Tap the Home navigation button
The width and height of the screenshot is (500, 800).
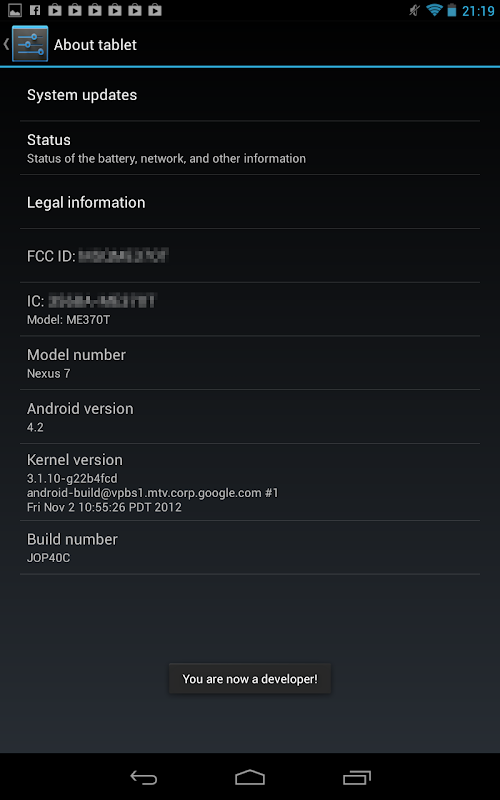click(x=250, y=777)
